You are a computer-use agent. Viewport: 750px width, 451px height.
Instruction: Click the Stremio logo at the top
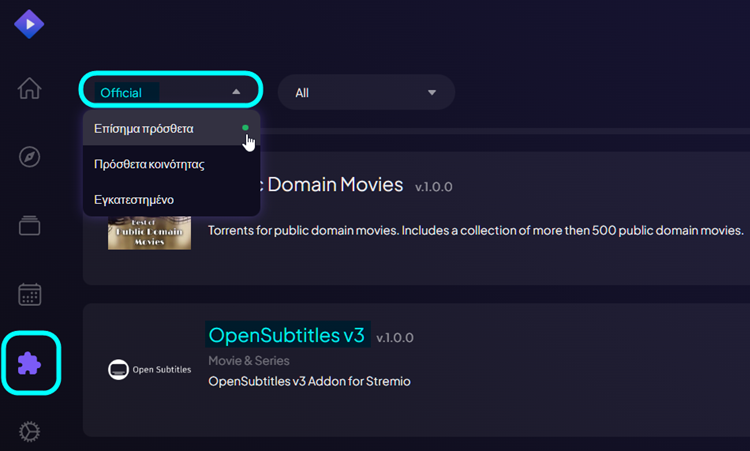(x=29, y=23)
